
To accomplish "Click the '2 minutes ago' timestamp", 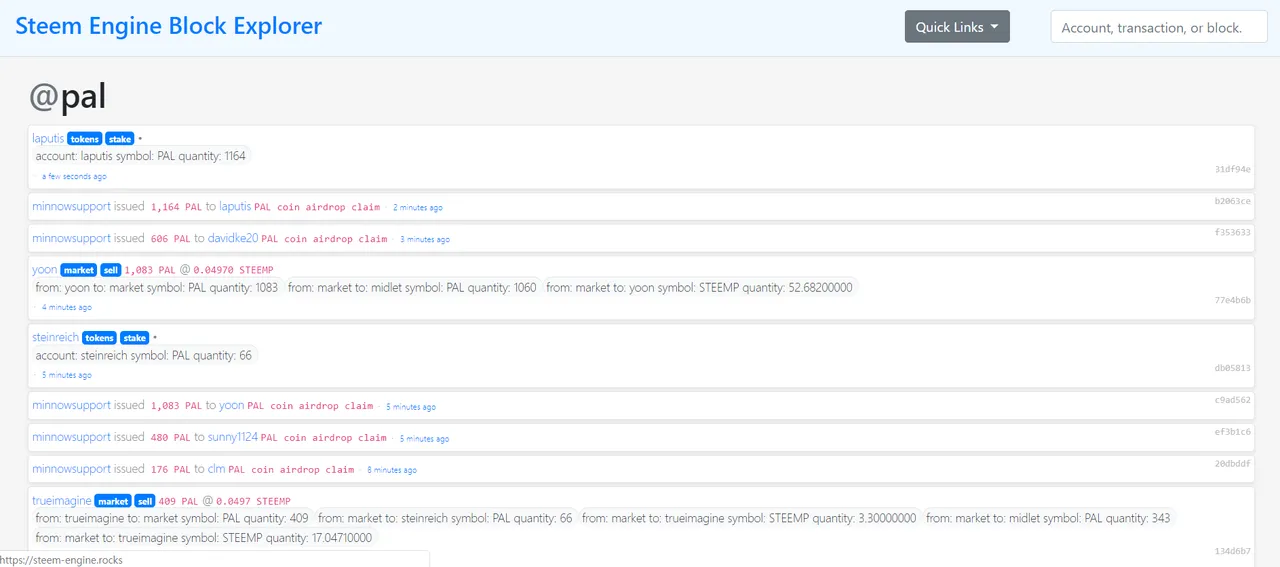I will click(418, 207).
